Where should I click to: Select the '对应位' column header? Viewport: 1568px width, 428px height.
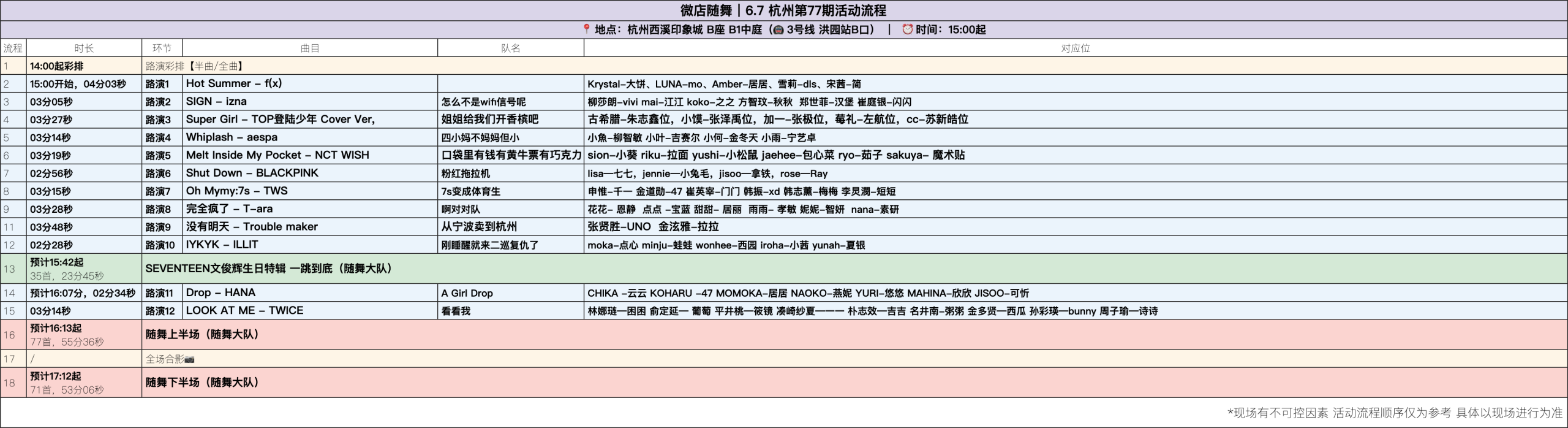tap(1076, 48)
